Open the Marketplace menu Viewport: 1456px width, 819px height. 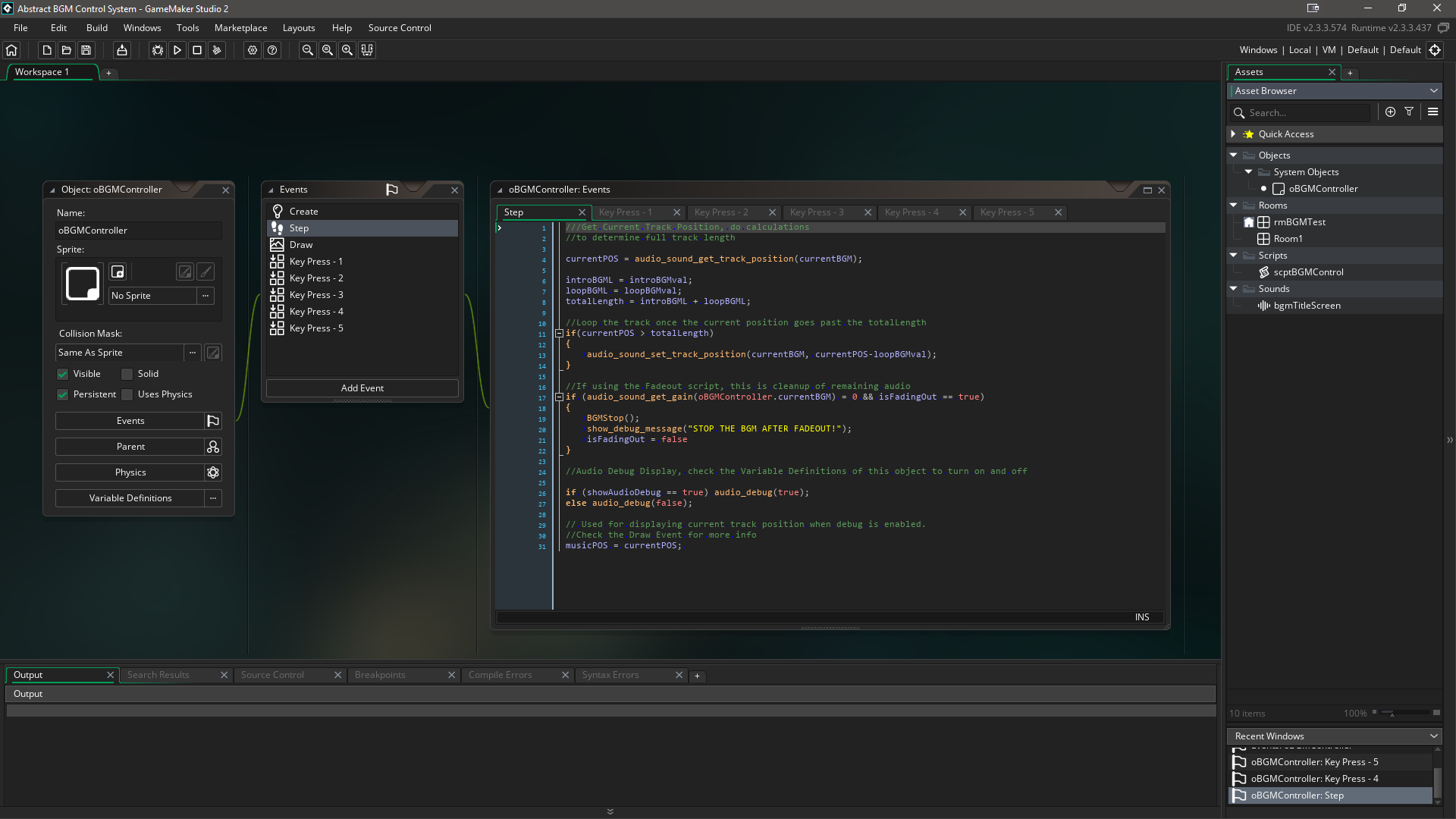(240, 27)
